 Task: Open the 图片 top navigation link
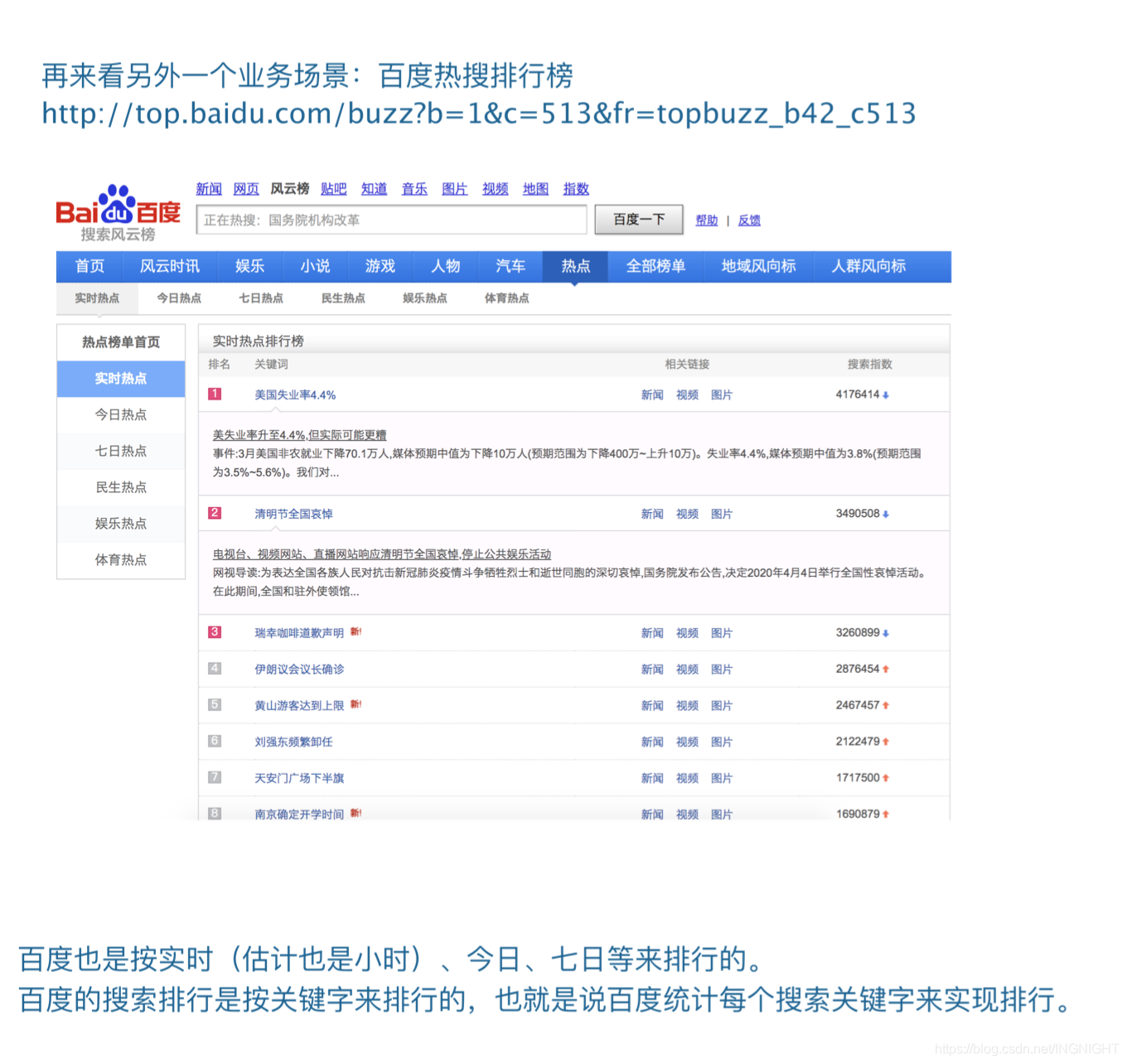pos(455,189)
